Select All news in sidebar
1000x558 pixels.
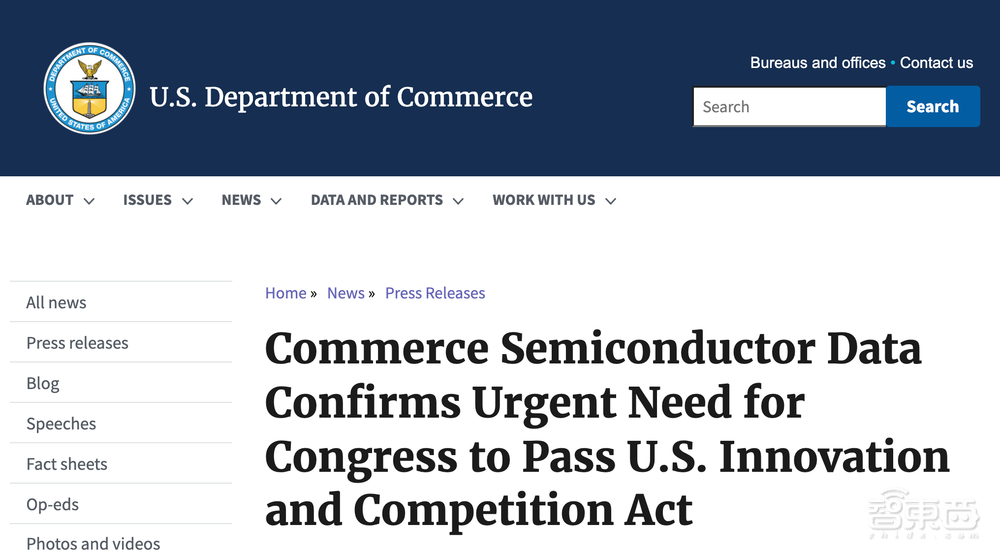[x=56, y=302]
